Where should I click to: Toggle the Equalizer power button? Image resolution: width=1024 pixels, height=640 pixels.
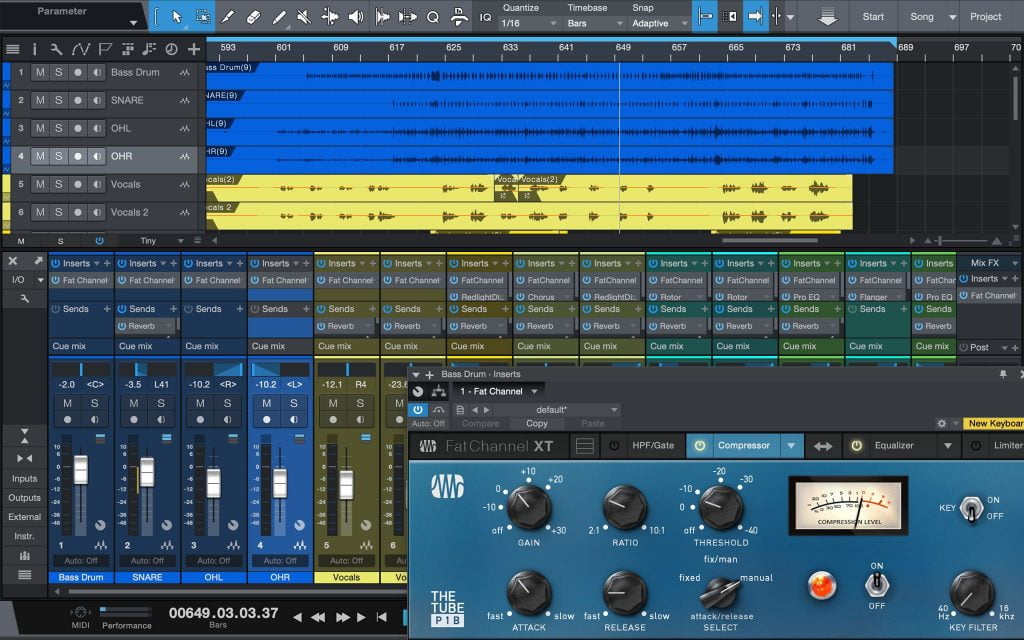857,446
